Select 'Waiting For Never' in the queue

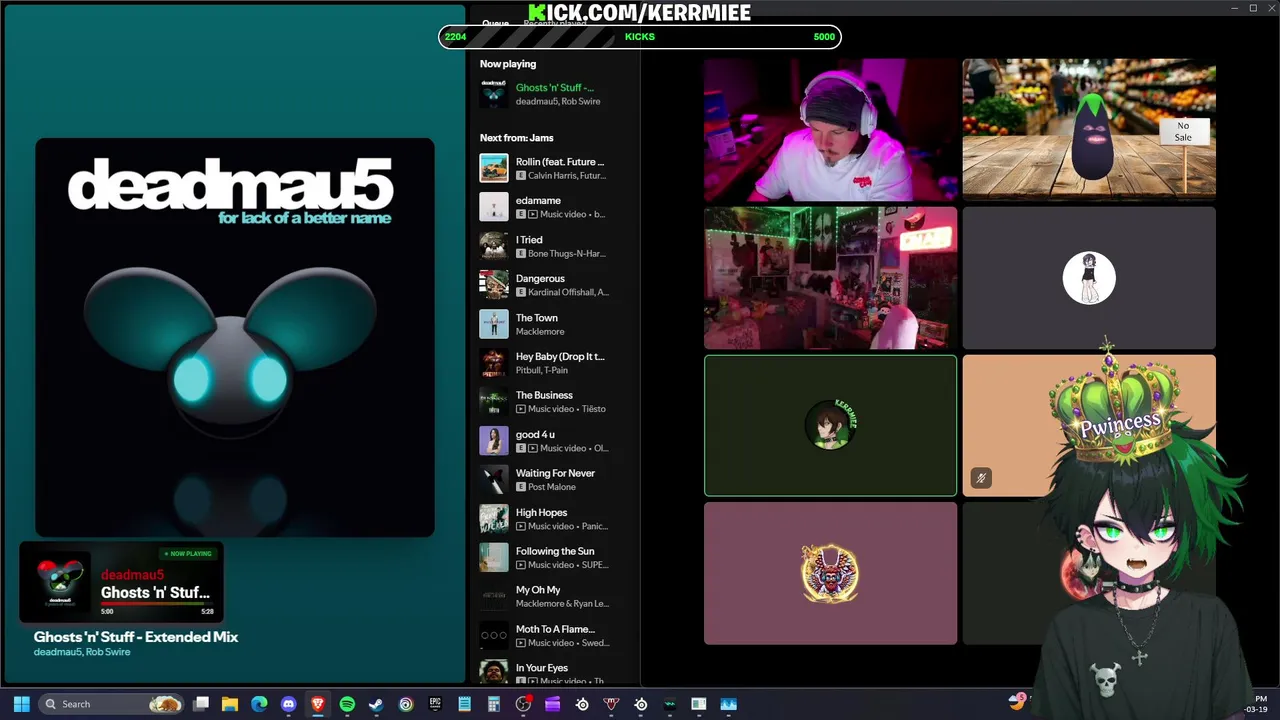tap(554, 480)
